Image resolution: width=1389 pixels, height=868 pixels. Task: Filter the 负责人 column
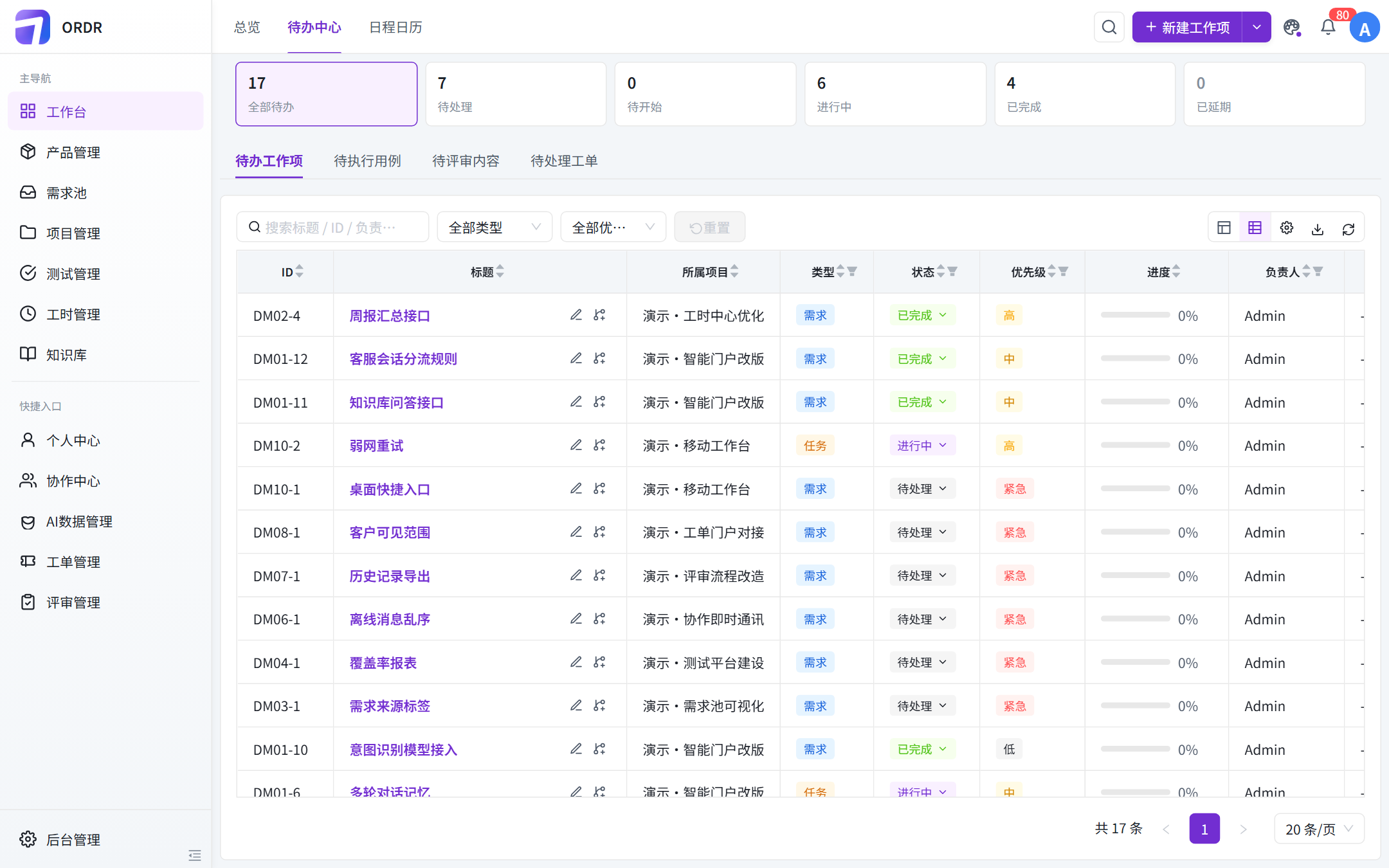[x=1318, y=271]
